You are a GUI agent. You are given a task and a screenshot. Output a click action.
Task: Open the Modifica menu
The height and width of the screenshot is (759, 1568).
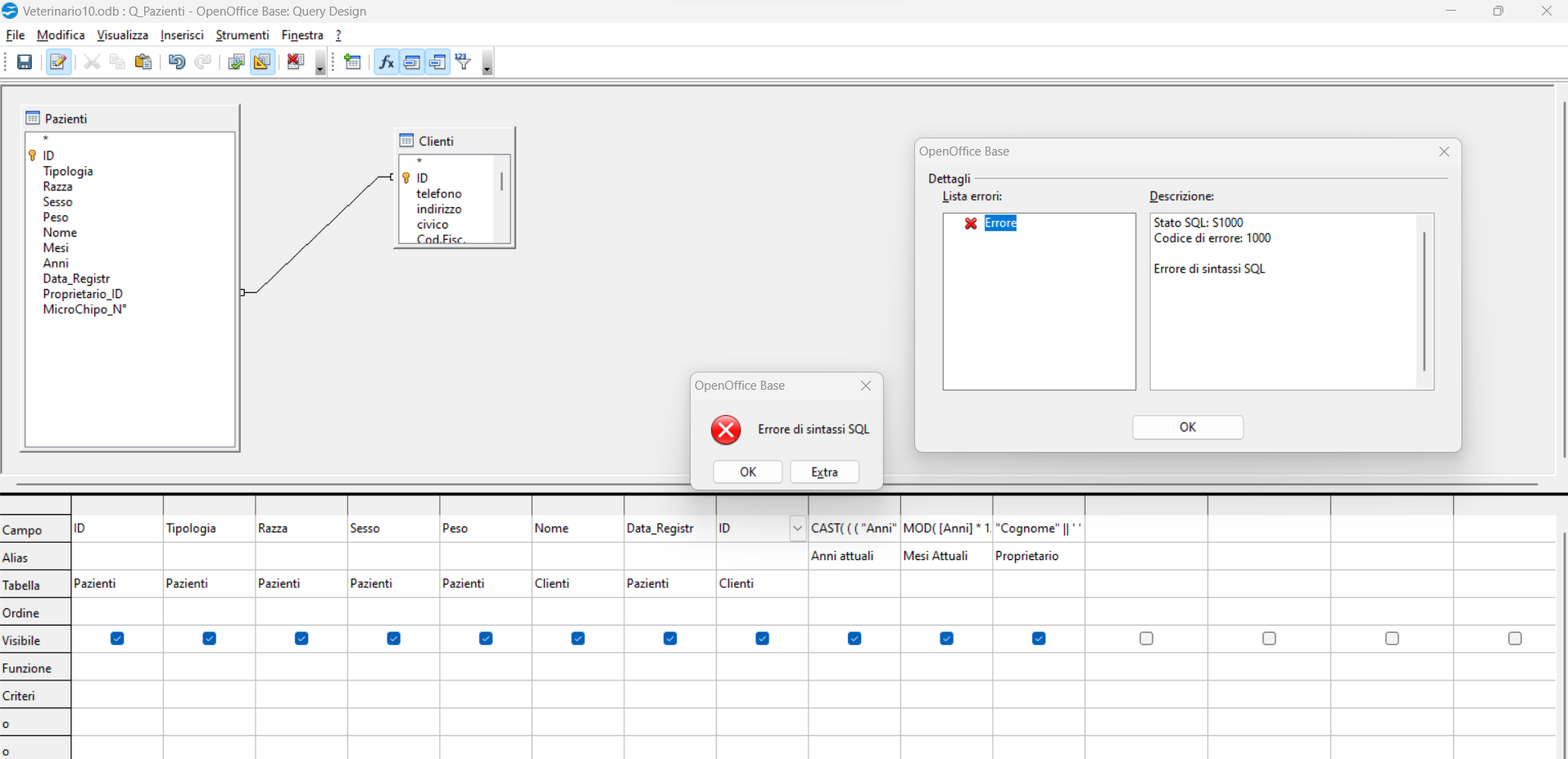point(61,35)
